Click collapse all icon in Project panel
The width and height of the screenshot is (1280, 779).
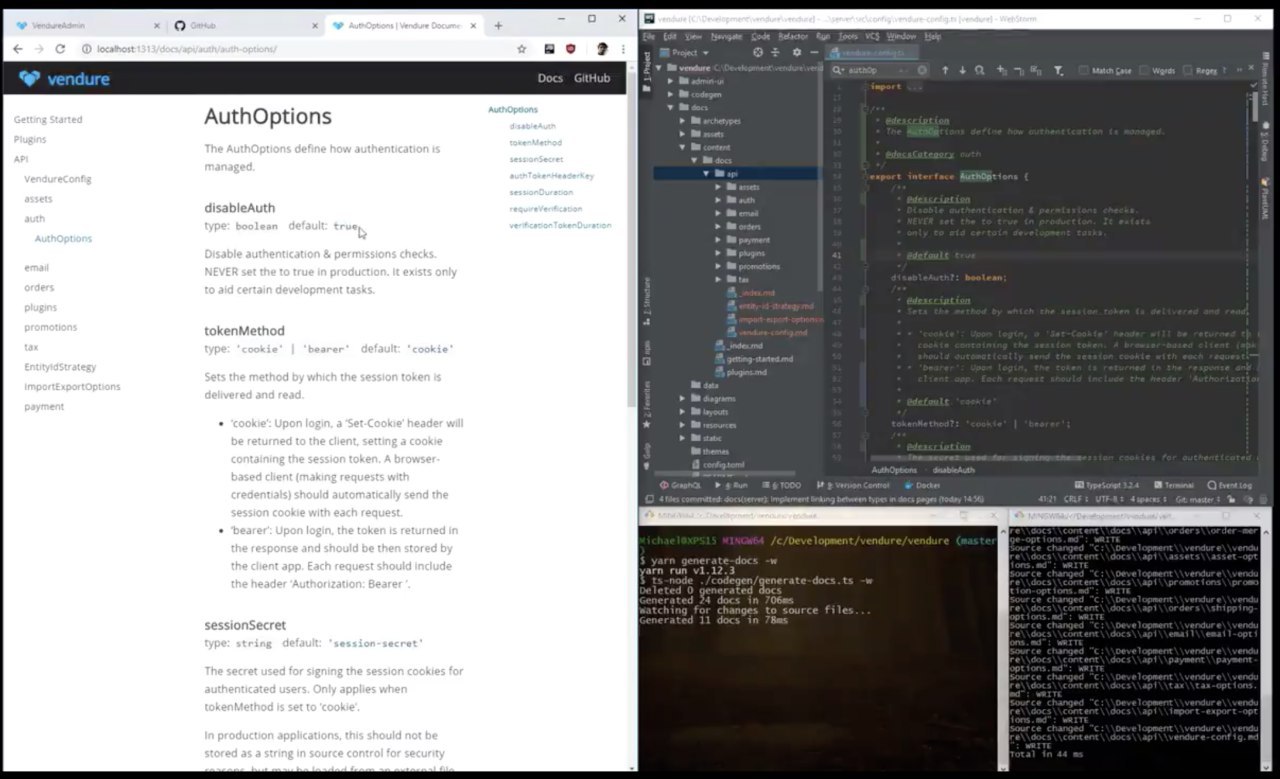tap(776, 52)
